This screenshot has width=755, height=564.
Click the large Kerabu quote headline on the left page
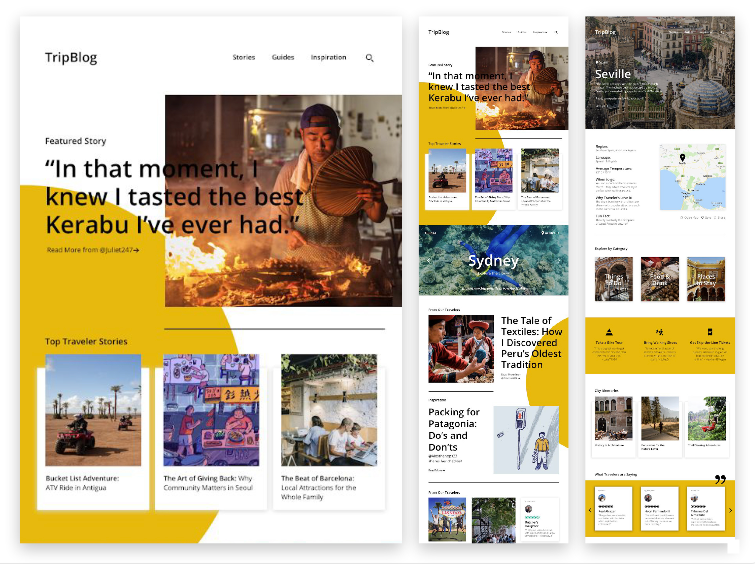pos(173,197)
